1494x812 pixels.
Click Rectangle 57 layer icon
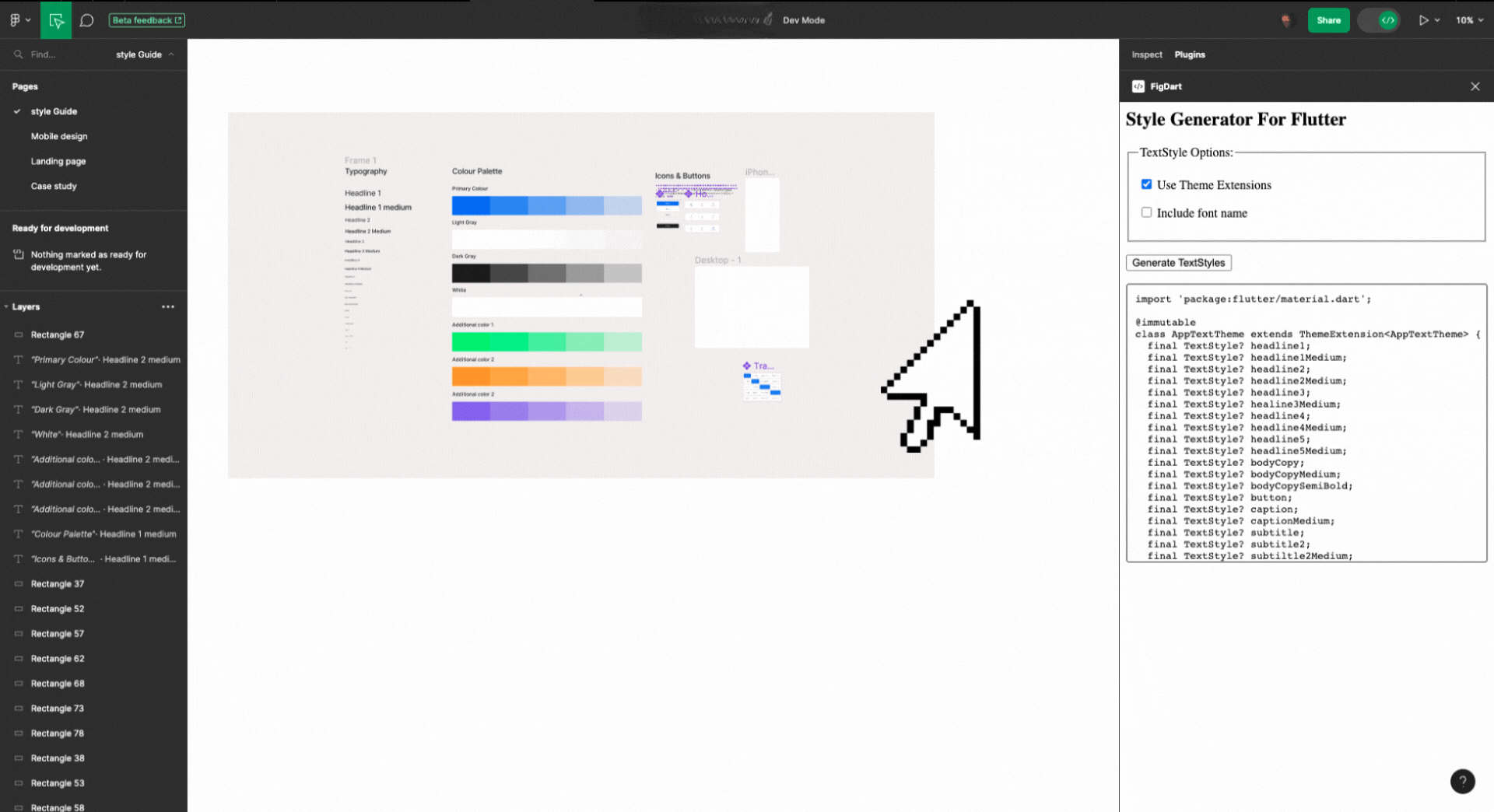[x=19, y=633]
